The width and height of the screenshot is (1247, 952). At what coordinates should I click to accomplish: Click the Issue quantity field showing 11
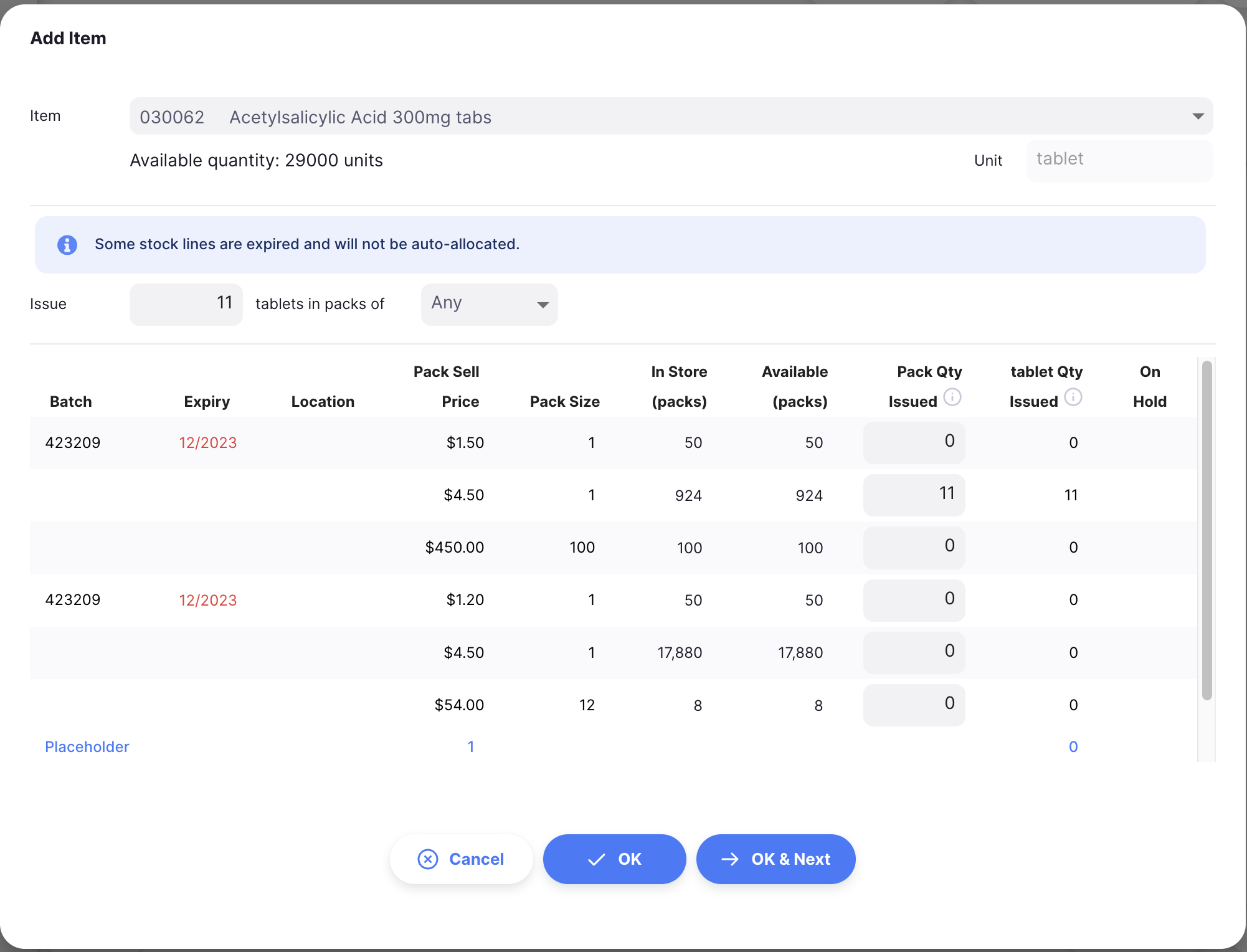click(186, 304)
